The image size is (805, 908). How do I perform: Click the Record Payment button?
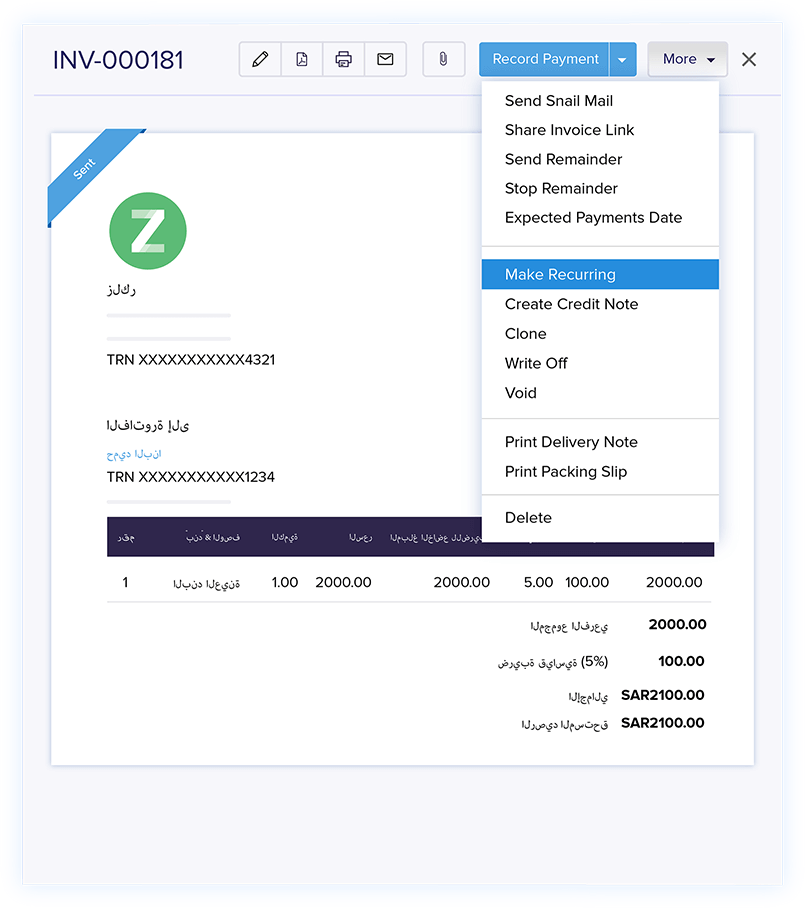coord(544,59)
